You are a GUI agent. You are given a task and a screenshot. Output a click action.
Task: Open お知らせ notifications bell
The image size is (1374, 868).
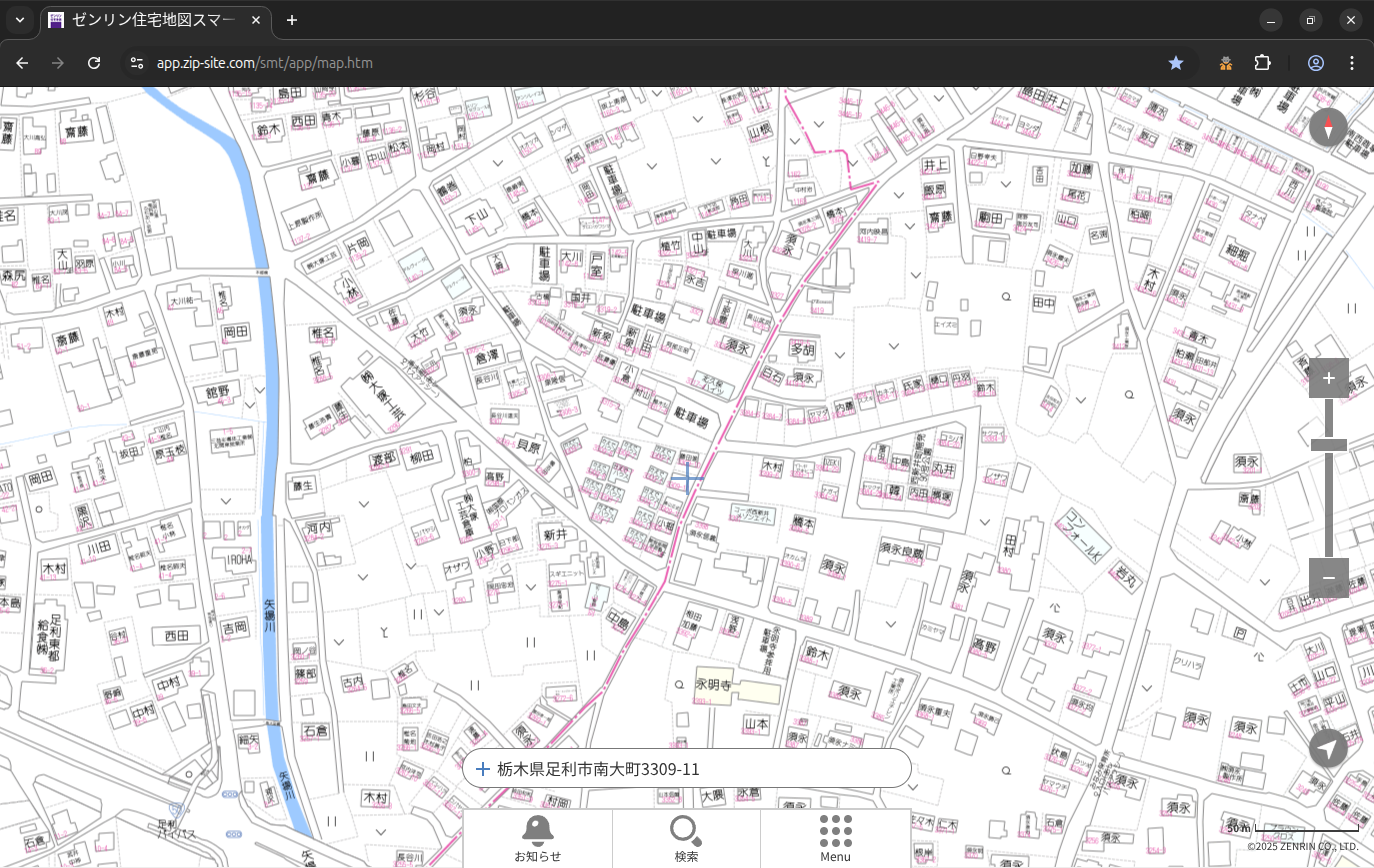pos(537,837)
